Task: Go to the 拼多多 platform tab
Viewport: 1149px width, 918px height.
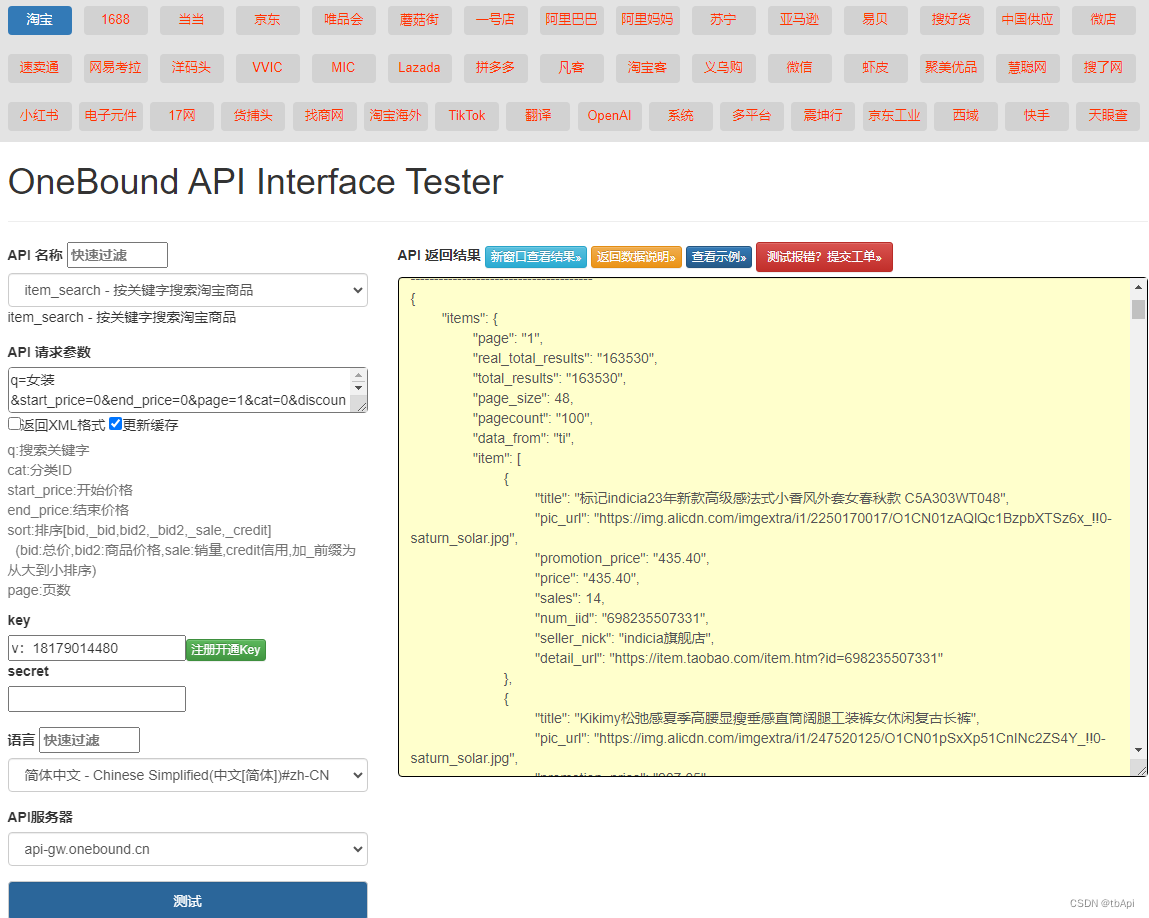Action: [x=495, y=67]
